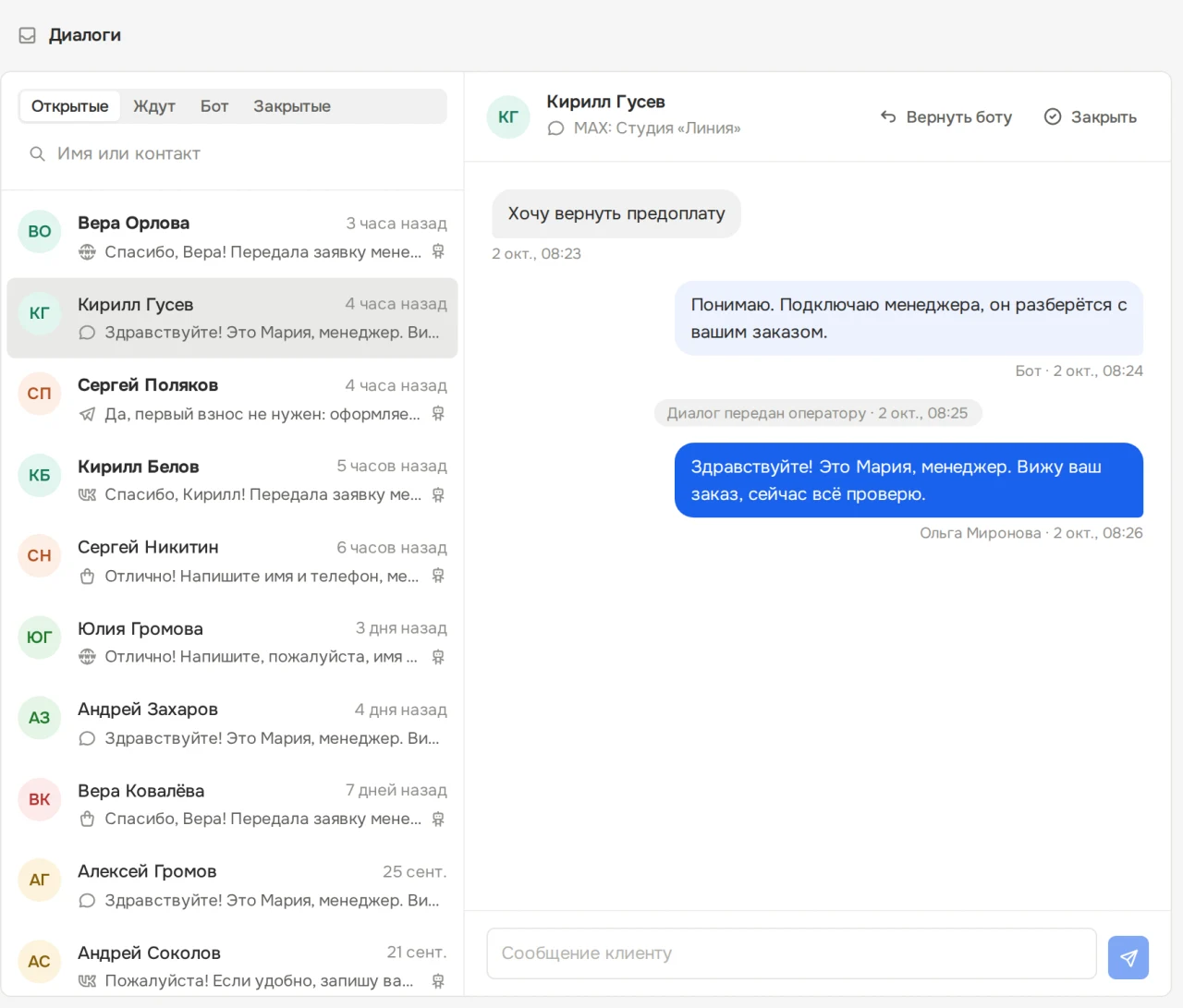Click the ВК avatar of Вера Ковалёва
The width and height of the screenshot is (1183, 1008).
pyautogui.click(x=40, y=799)
